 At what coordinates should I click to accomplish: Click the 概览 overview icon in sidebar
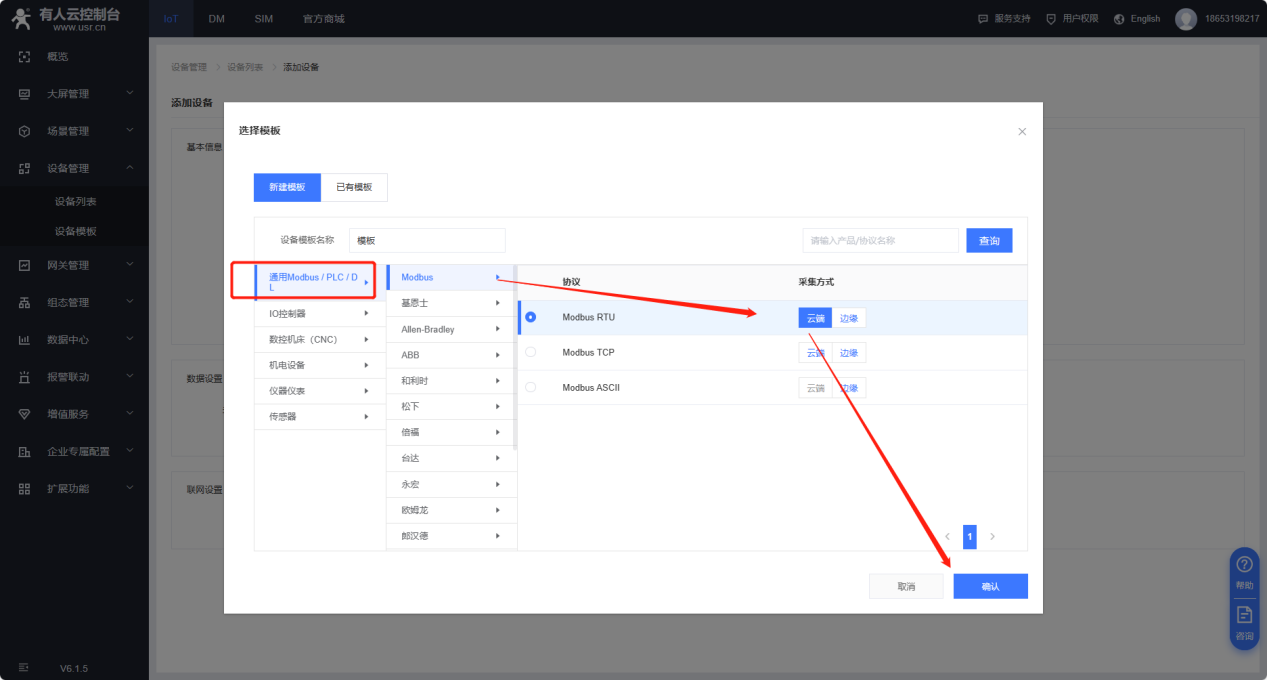(25, 57)
